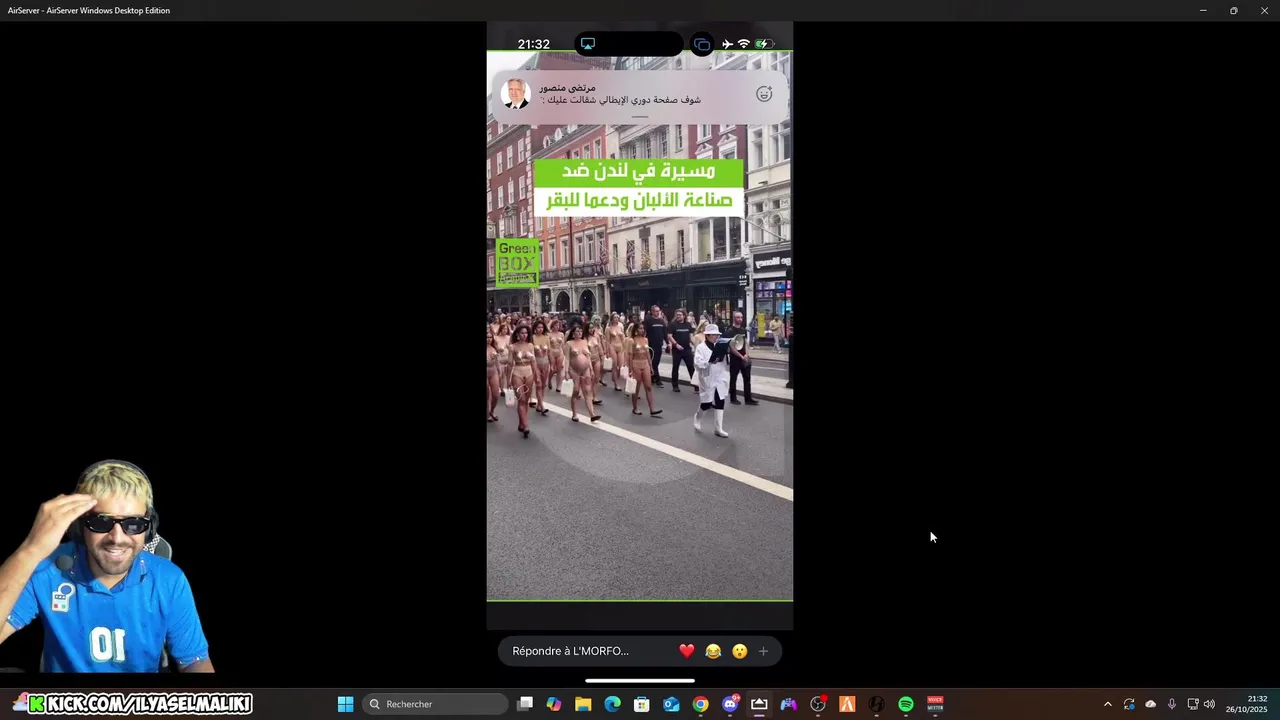1280x720 pixels.
Task: Open Voicemeeter from the taskbar
Action: pos(935,704)
